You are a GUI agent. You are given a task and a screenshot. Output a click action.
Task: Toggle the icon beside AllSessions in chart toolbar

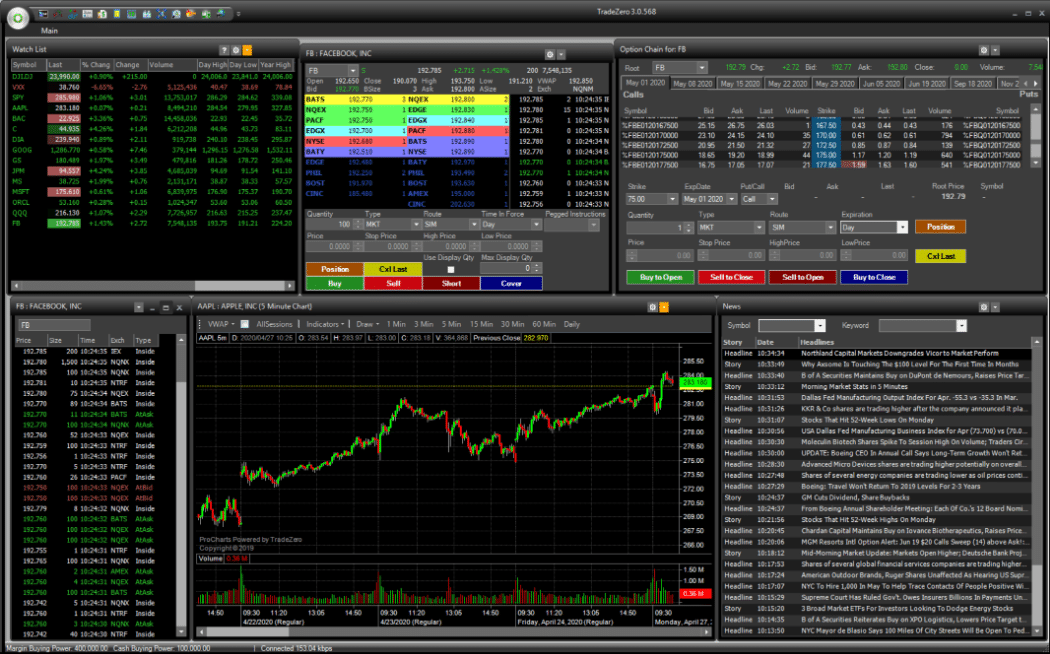244,324
